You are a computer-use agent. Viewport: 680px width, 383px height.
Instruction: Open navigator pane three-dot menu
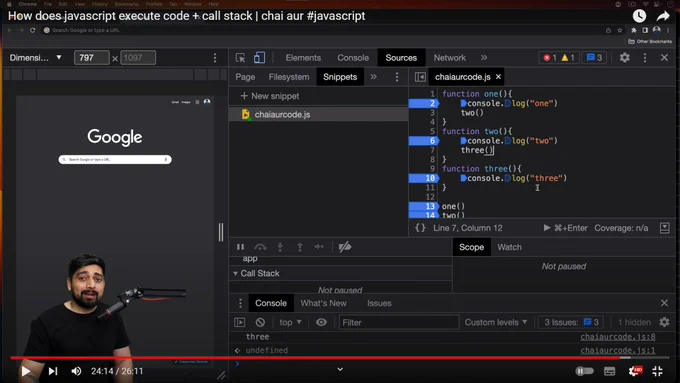[x=397, y=77]
